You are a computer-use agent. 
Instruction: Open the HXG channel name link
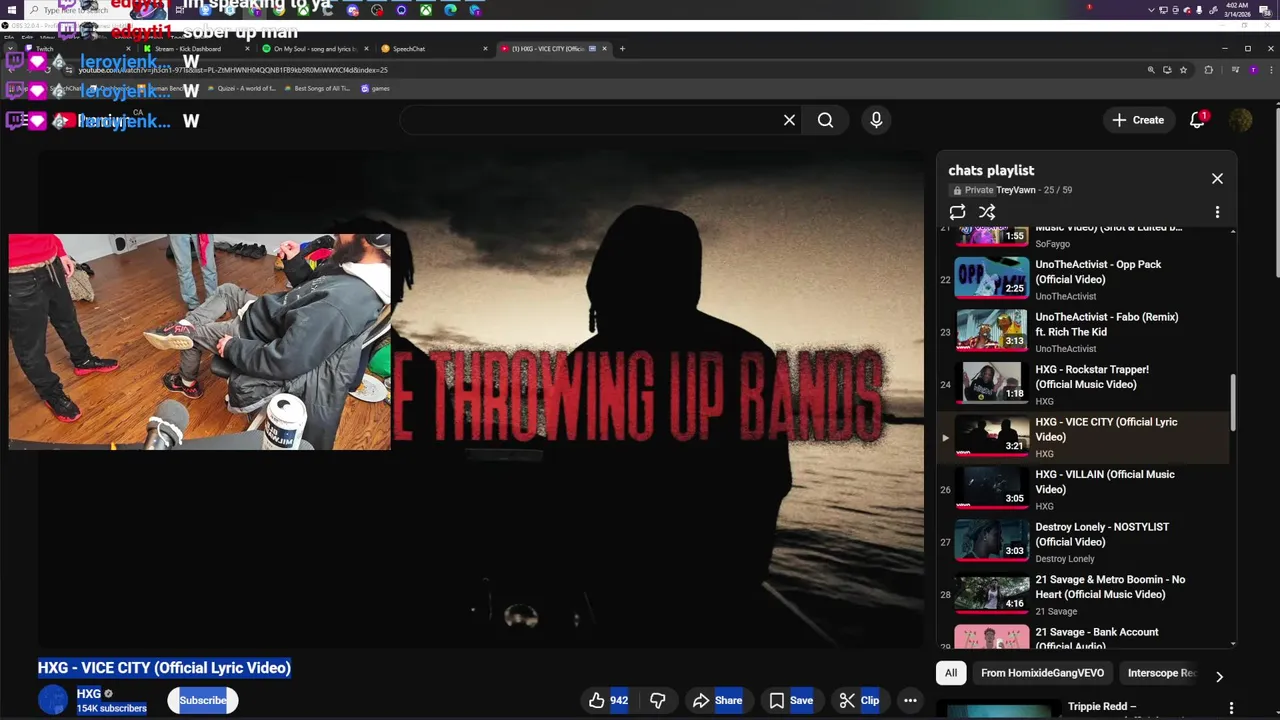point(89,693)
